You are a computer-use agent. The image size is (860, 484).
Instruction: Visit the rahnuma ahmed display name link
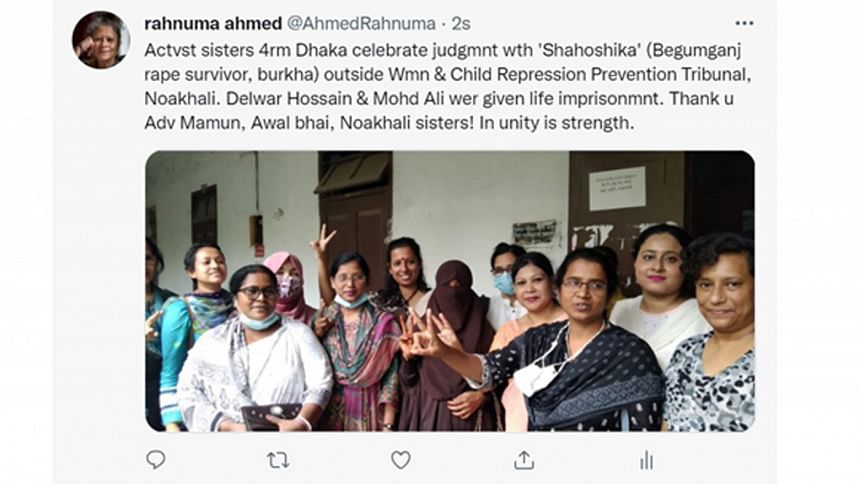tap(213, 24)
